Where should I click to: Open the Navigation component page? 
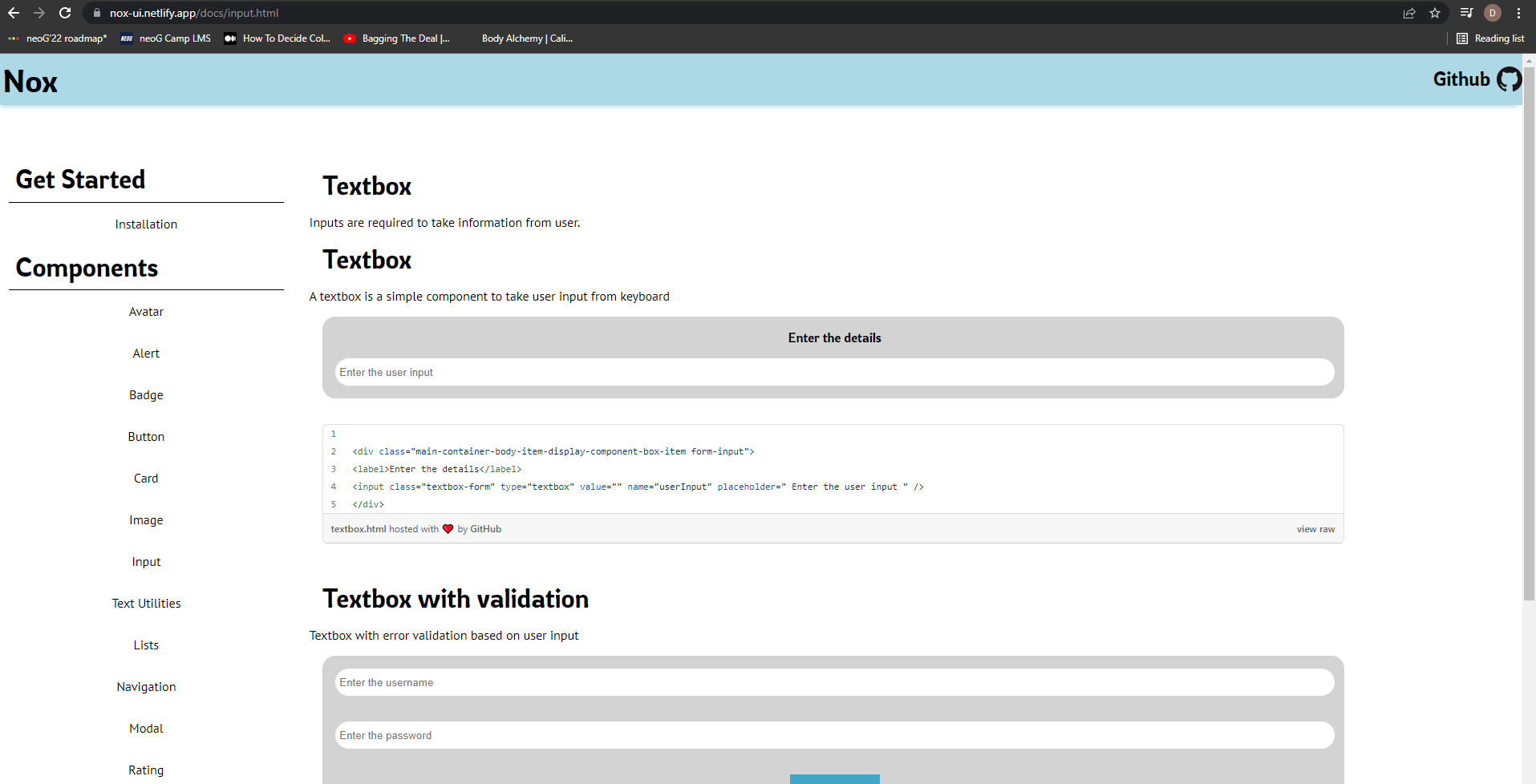146,686
